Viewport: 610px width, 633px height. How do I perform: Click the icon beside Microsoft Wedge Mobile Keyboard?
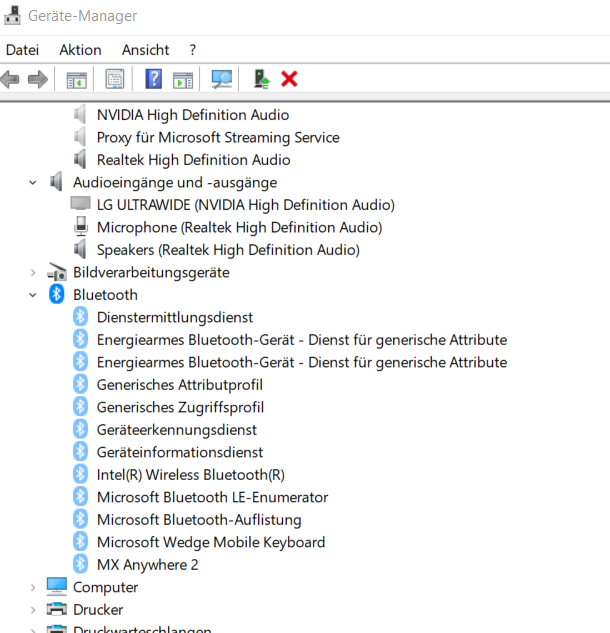tap(80, 541)
